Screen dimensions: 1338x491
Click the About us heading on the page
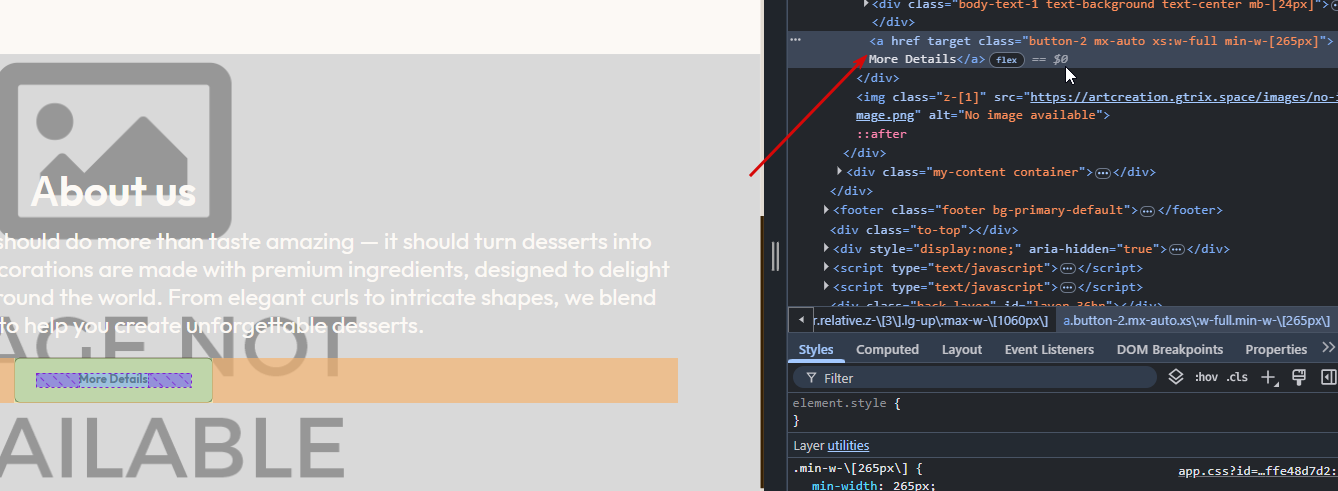click(x=113, y=190)
